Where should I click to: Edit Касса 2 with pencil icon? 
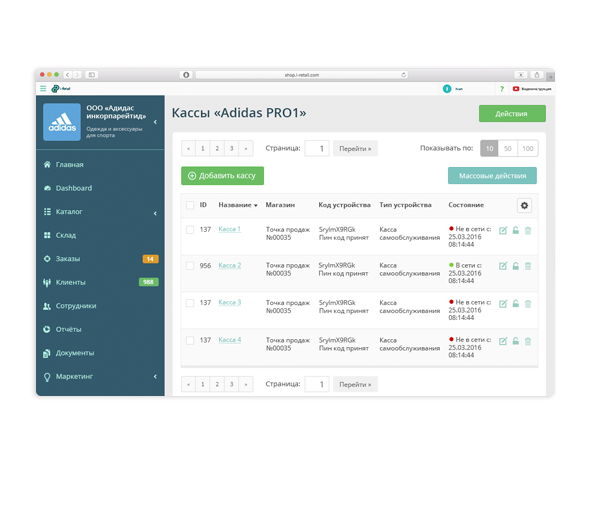tap(503, 266)
